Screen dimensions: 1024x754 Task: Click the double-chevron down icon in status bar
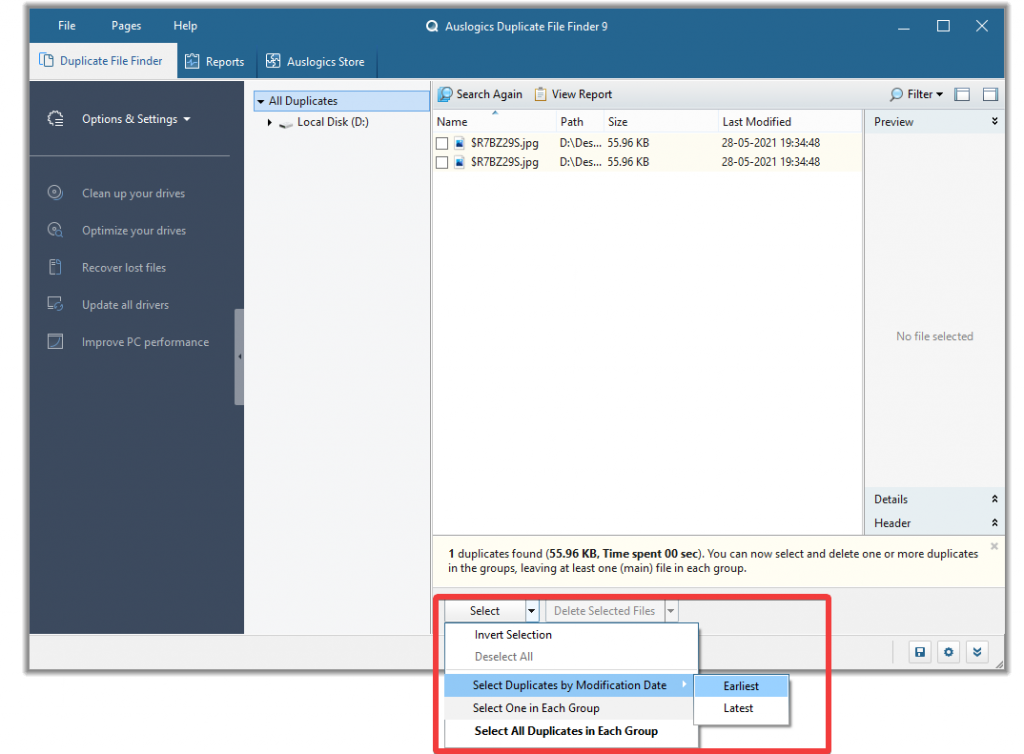point(977,652)
